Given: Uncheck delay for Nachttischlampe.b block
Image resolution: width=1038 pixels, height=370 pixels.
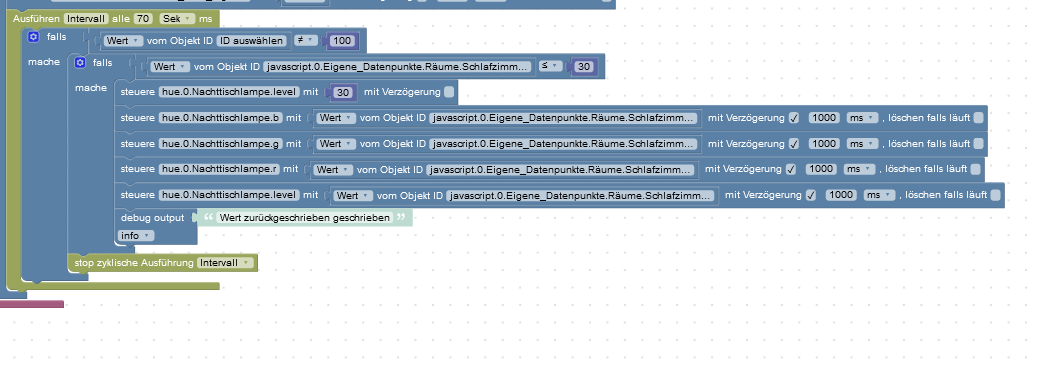Looking at the screenshot, I should 794,118.
